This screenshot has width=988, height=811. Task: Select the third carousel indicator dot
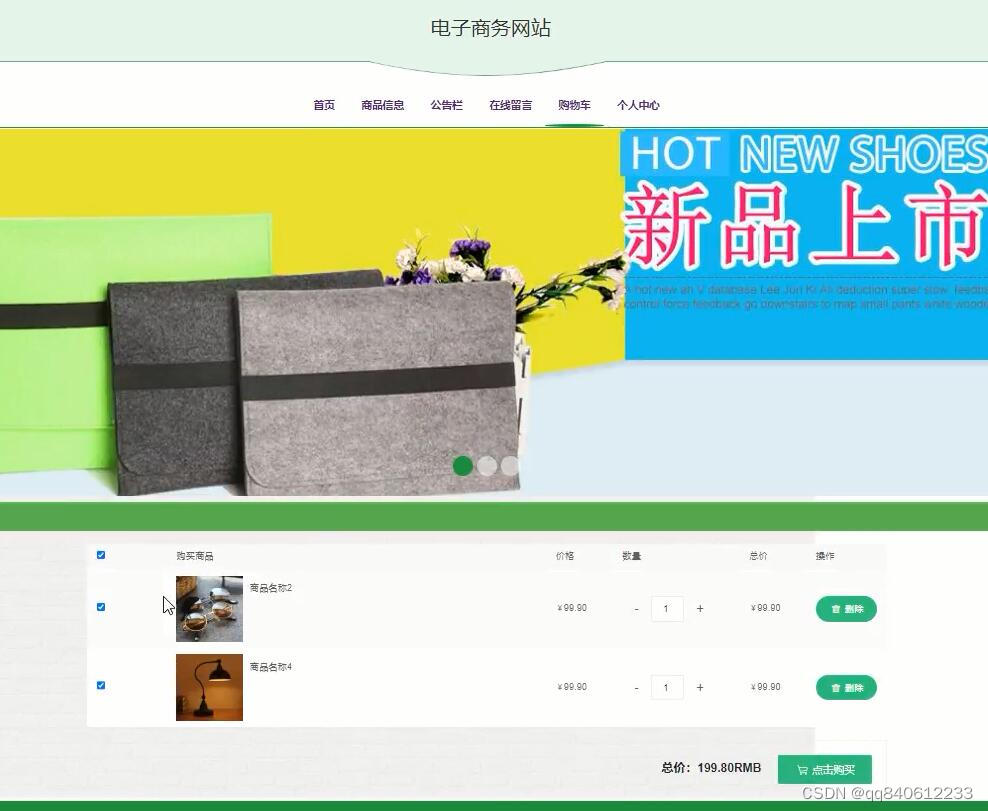pyautogui.click(x=511, y=465)
